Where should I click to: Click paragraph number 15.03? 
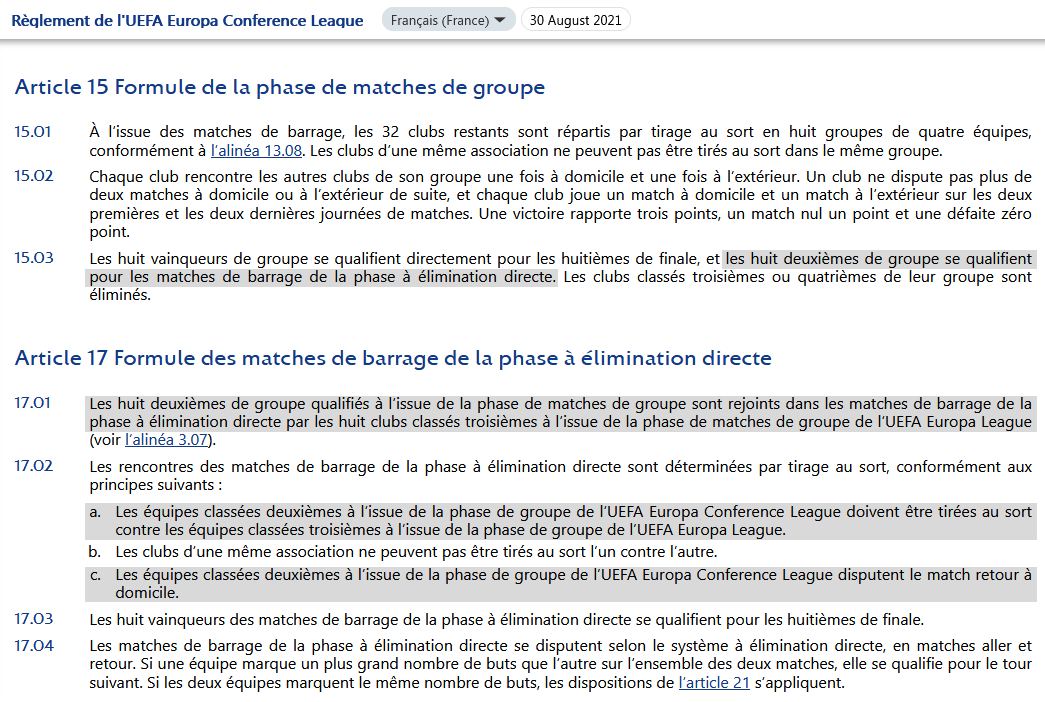click(33, 258)
